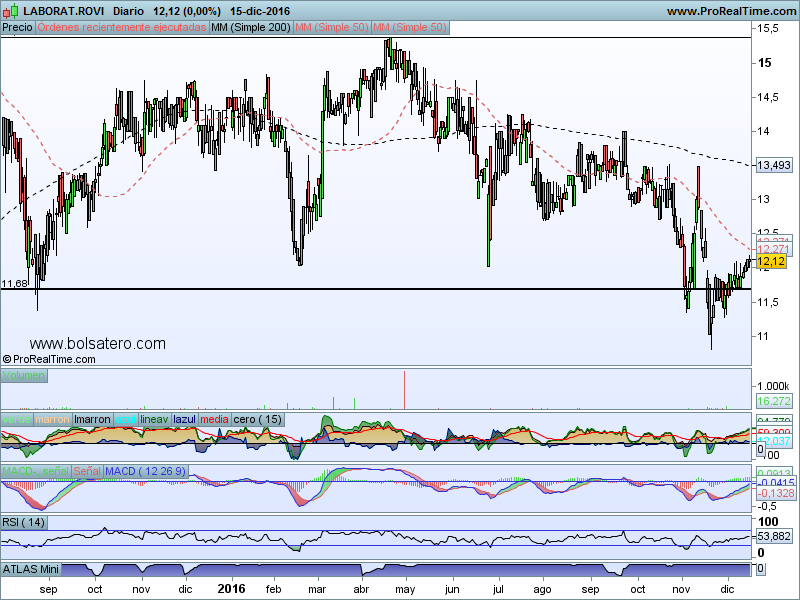Click the www.bolsatero.com watermark link

coord(98,343)
